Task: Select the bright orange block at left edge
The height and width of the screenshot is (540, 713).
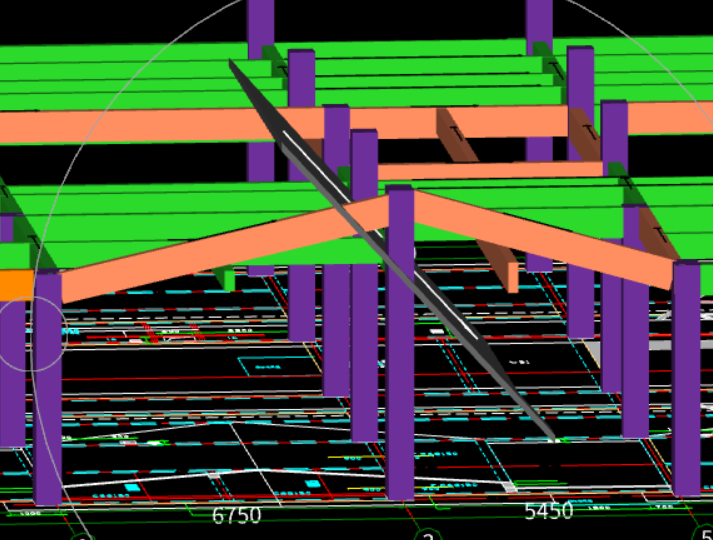Action: coord(17,285)
